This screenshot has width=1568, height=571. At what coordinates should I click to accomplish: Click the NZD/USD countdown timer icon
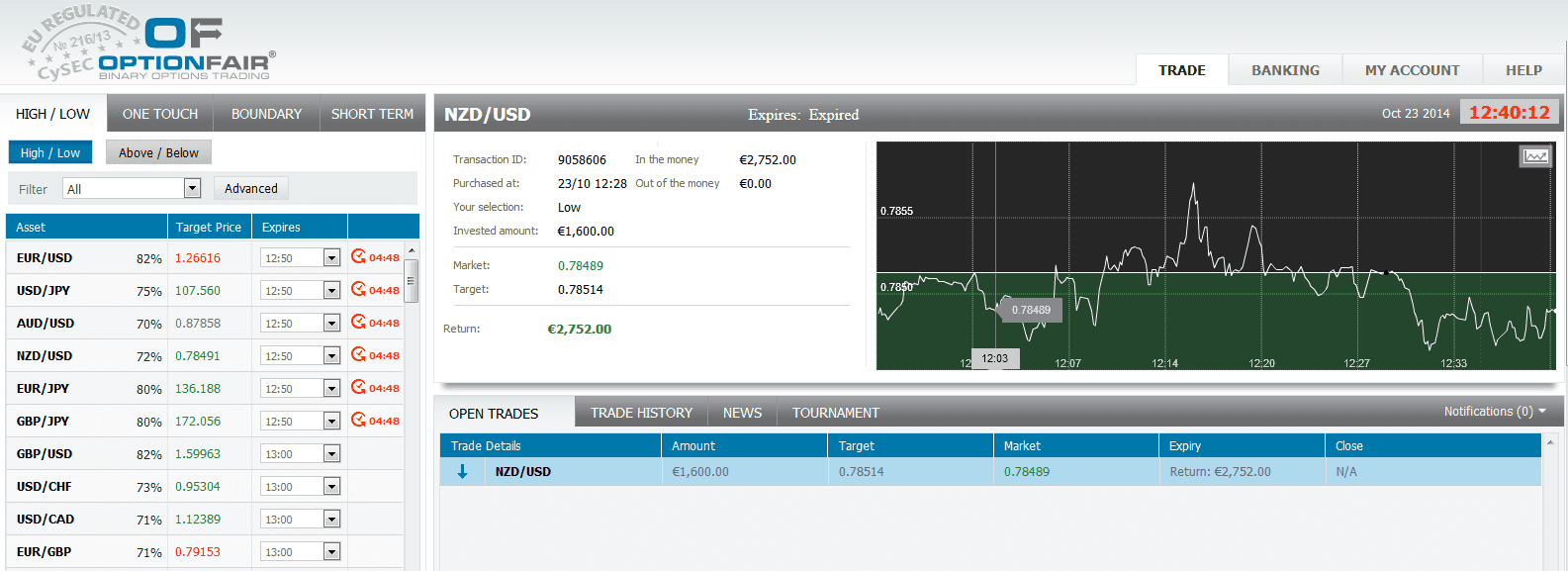pos(358,355)
